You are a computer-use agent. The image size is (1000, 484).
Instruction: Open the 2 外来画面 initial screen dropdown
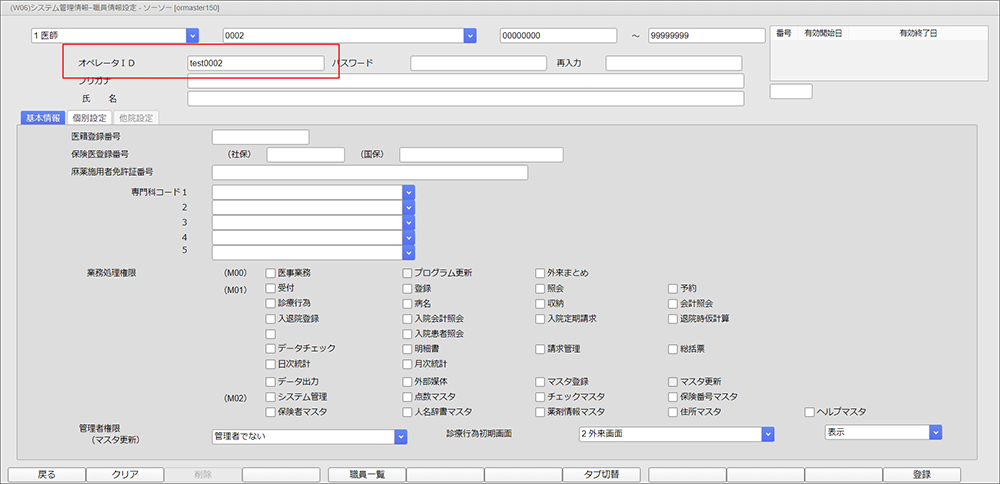point(769,435)
